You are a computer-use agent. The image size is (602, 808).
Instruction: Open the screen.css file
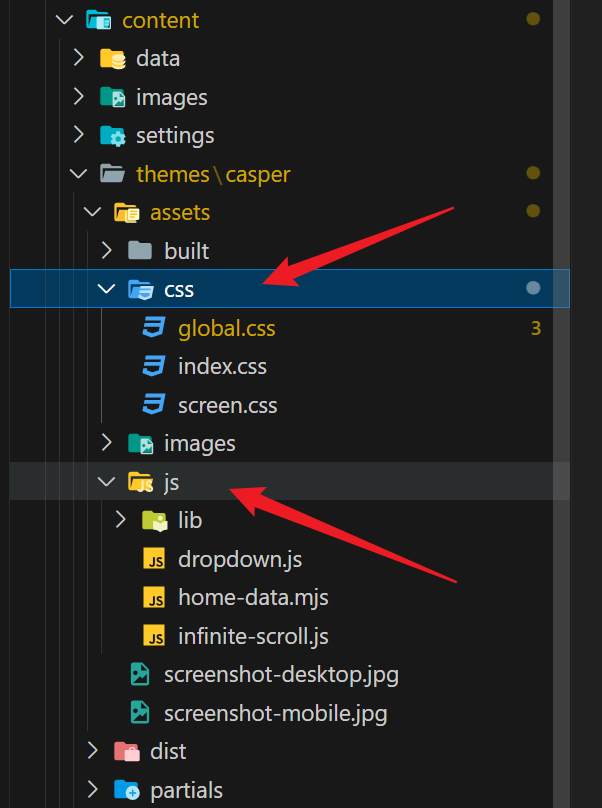pos(227,405)
